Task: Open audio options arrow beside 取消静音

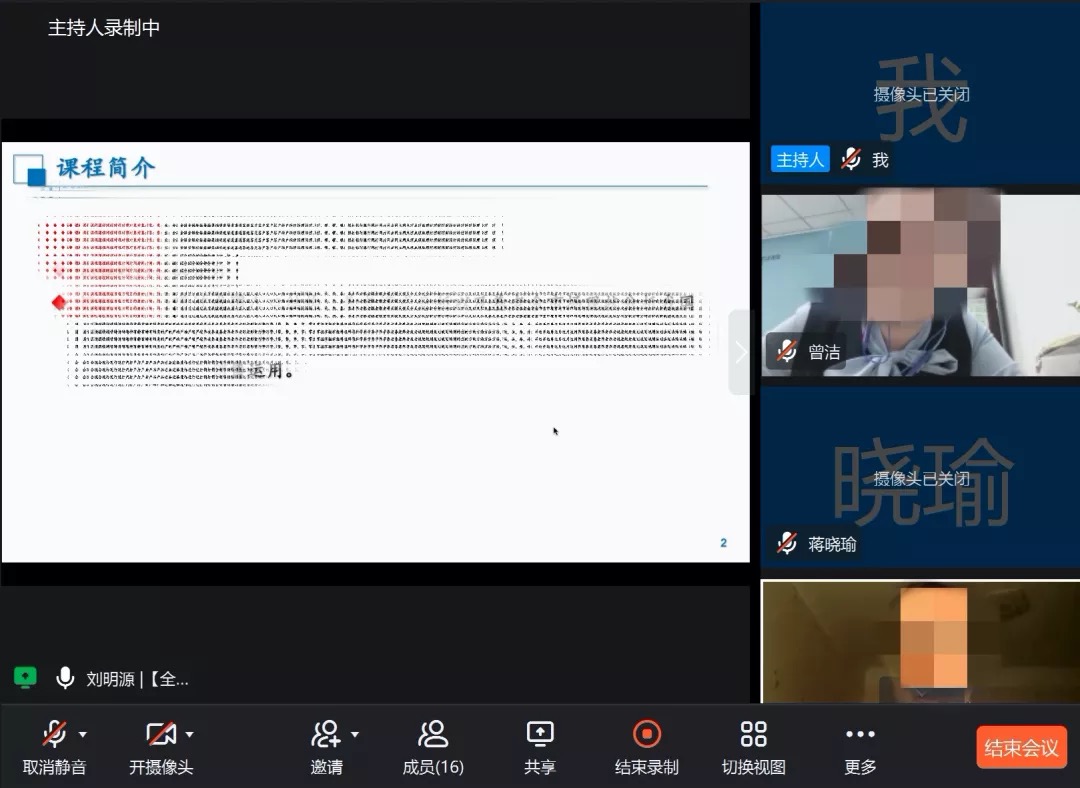Action: pyautogui.click(x=83, y=735)
